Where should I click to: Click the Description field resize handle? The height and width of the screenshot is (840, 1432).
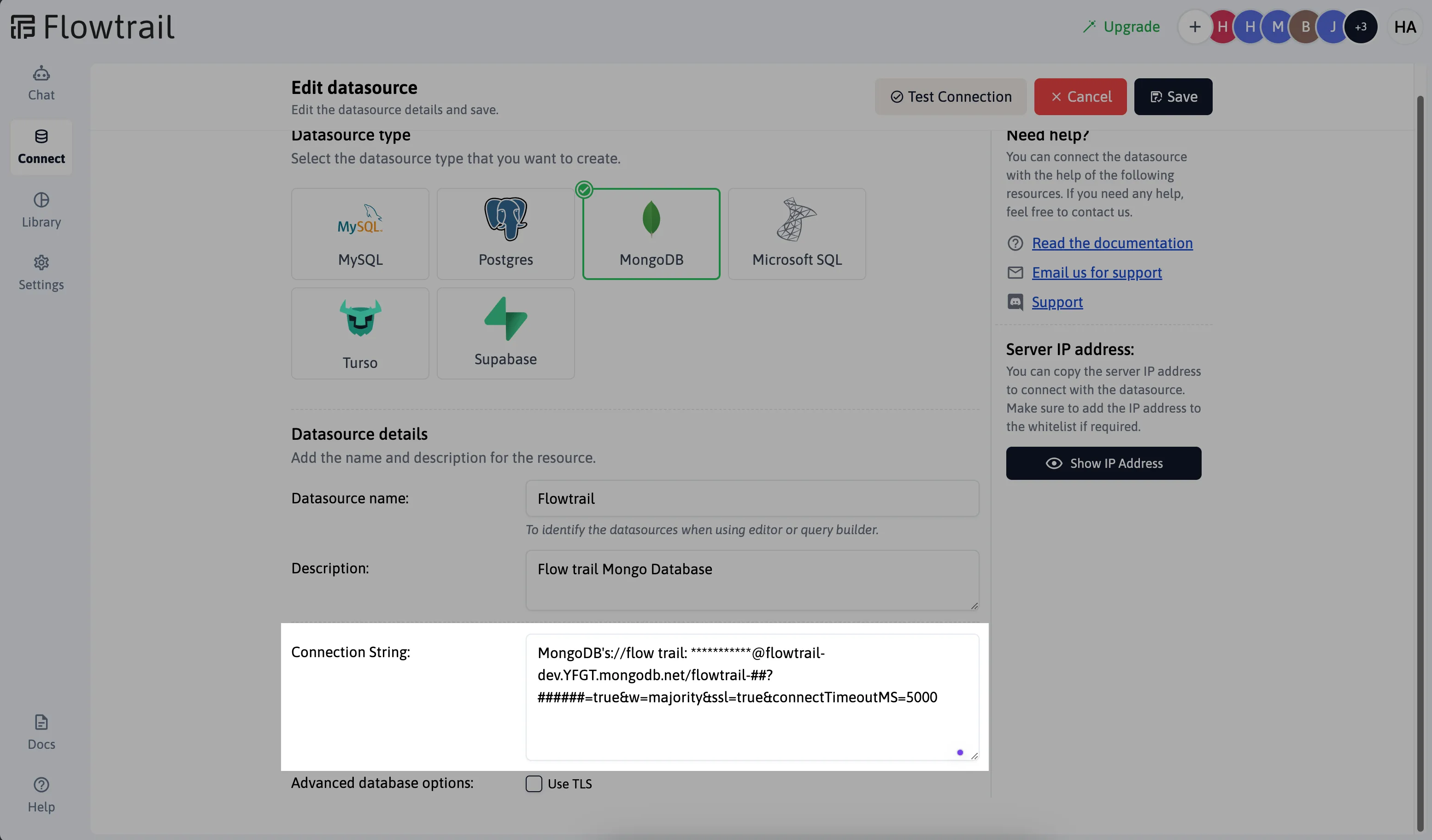coord(974,606)
